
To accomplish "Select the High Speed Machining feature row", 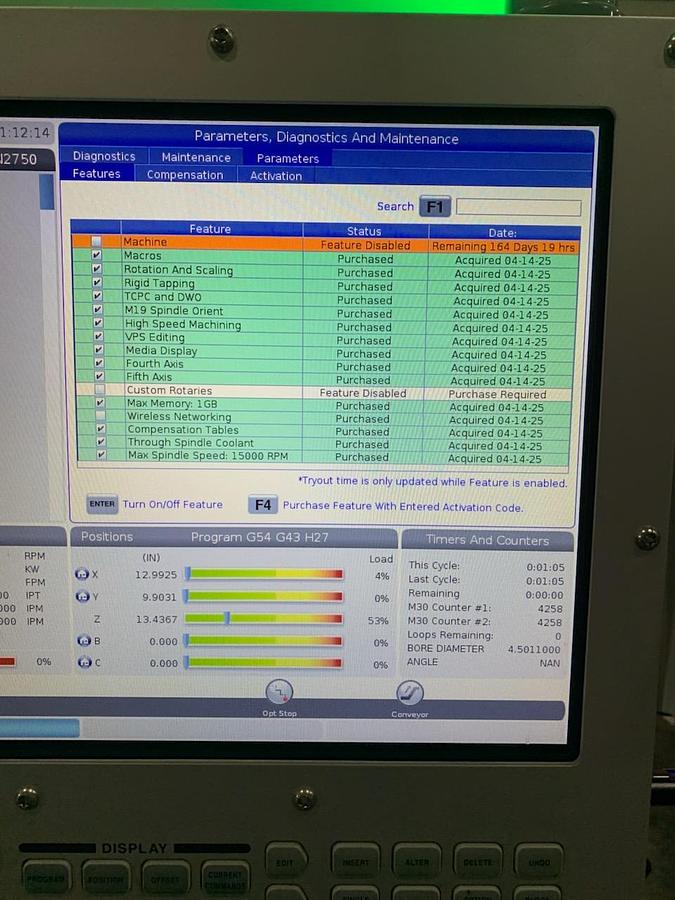I will (183, 324).
